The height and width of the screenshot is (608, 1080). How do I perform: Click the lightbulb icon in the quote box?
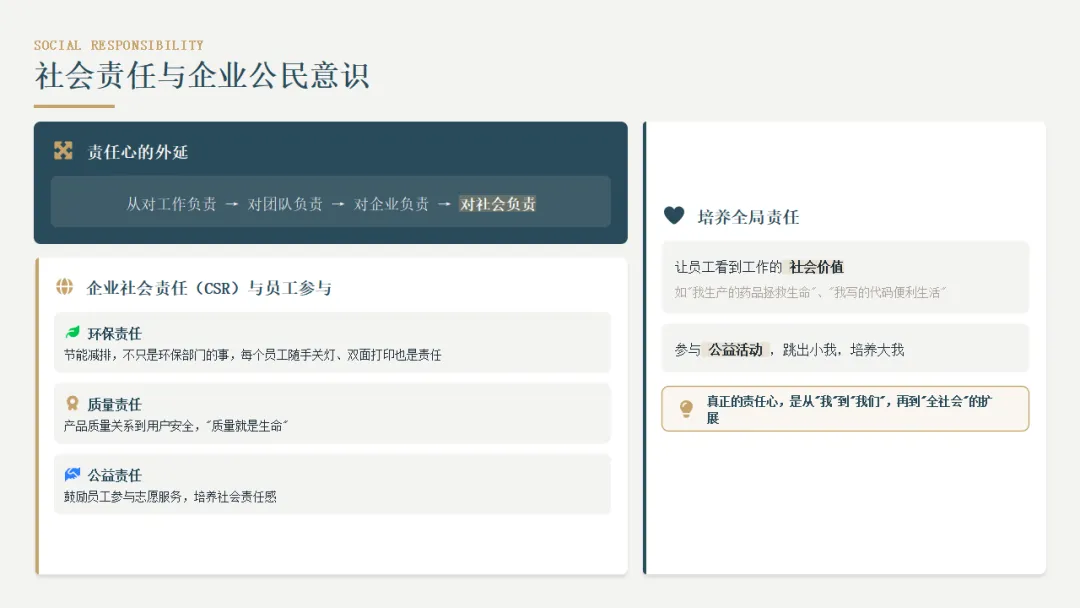click(686, 409)
